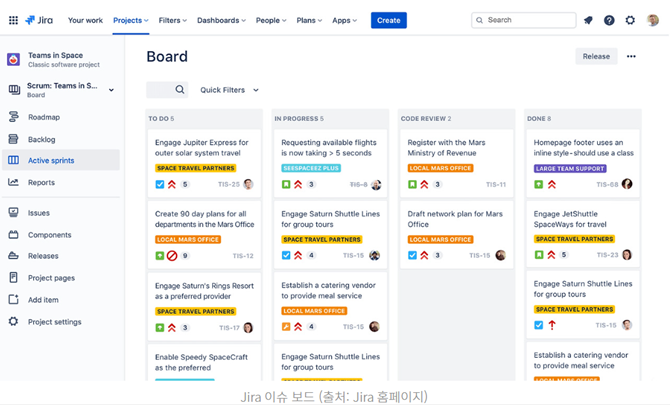This screenshot has height=405, width=670.
Task: Open the TIS-12 issue key link
Action: point(243,256)
